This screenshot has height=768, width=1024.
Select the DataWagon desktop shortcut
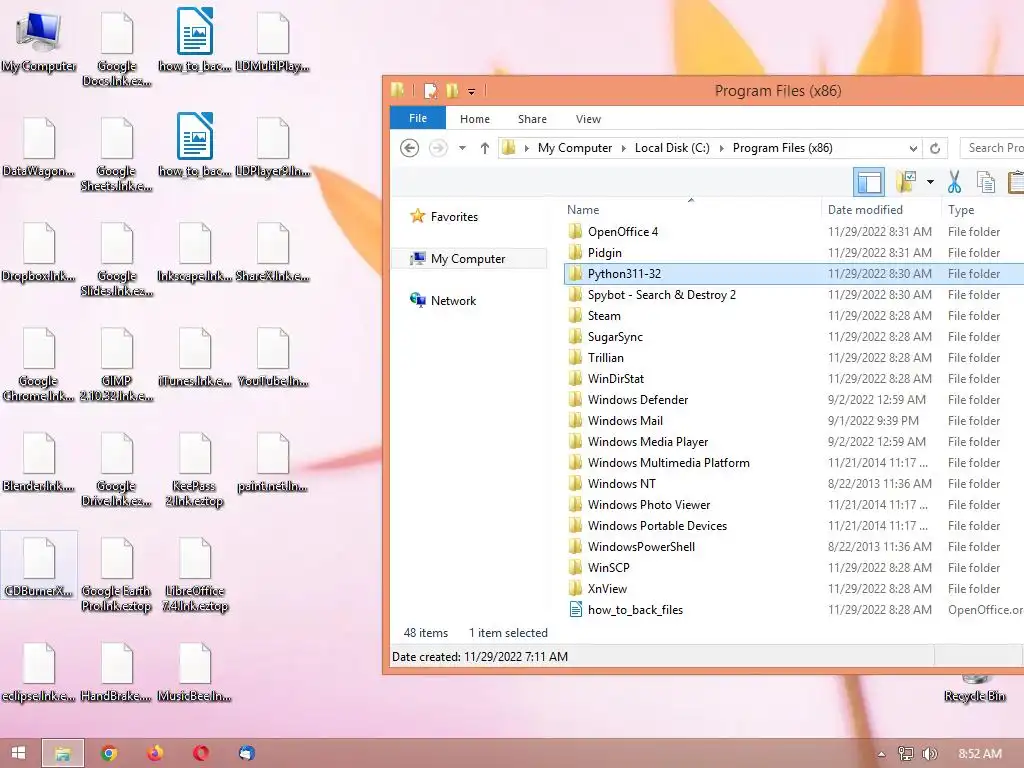[x=39, y=147]
